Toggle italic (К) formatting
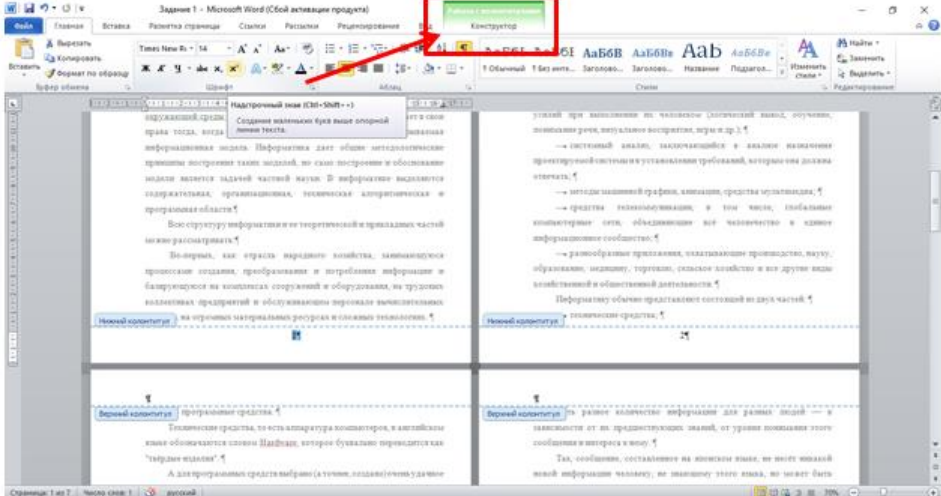This screenshot has height=496, width=941. tap(160, 75)
